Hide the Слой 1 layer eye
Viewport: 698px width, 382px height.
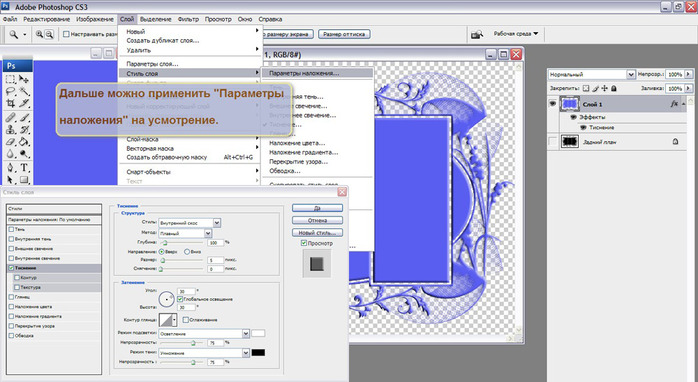tap(552, 104)
